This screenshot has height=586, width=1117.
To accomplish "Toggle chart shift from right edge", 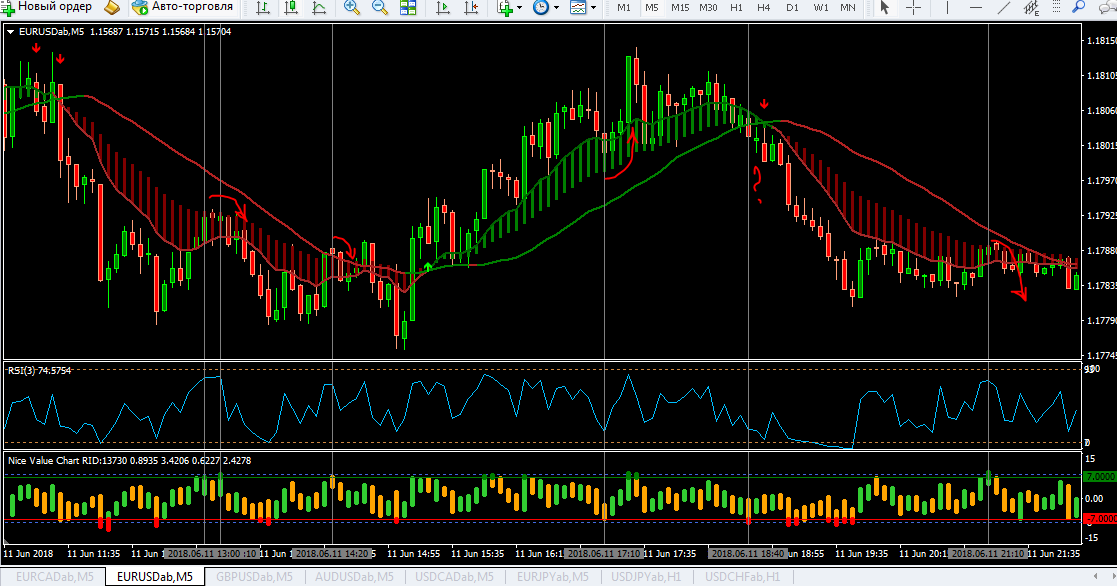I will 471,7.
